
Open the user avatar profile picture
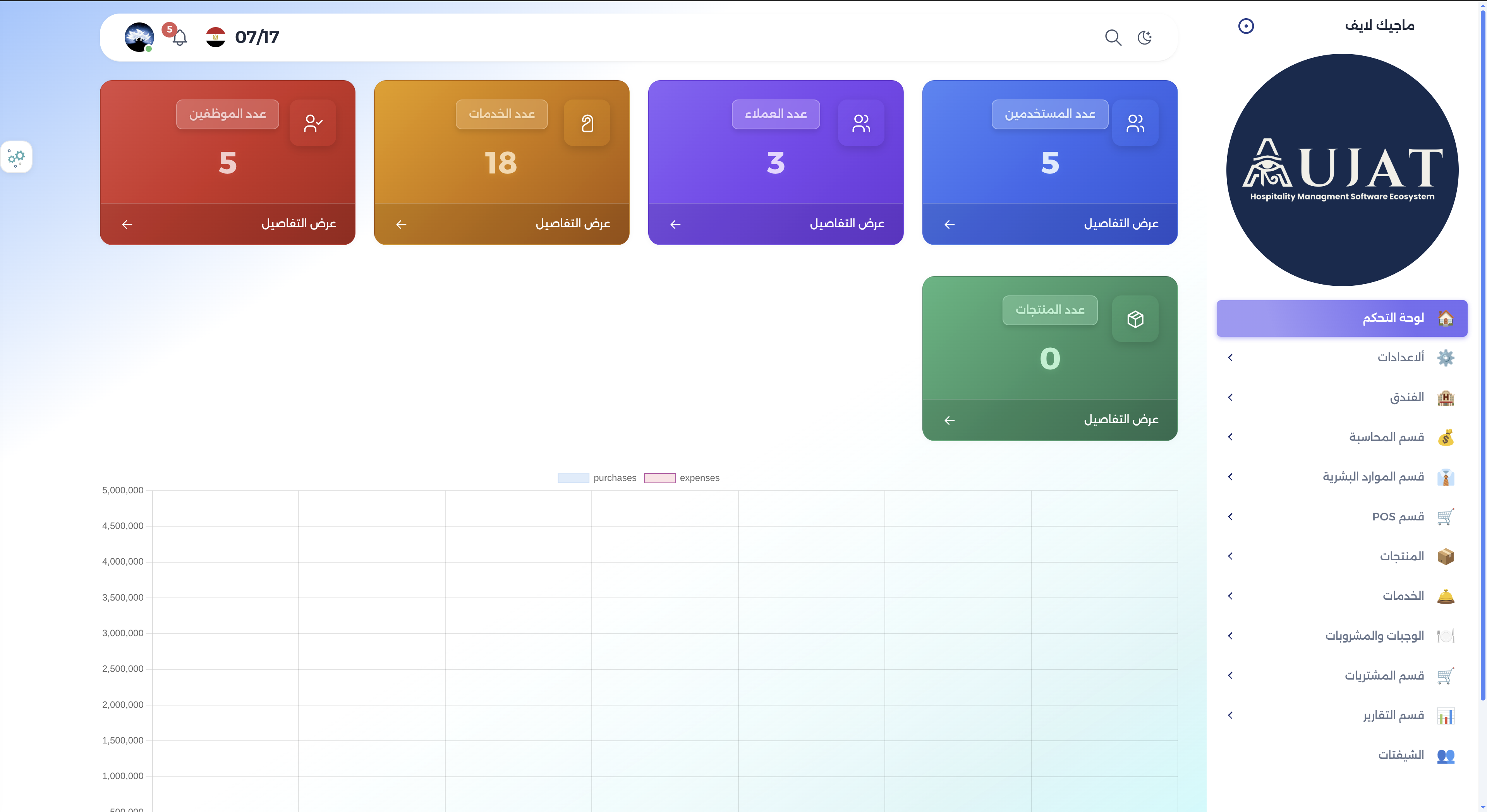pos(139,38)
